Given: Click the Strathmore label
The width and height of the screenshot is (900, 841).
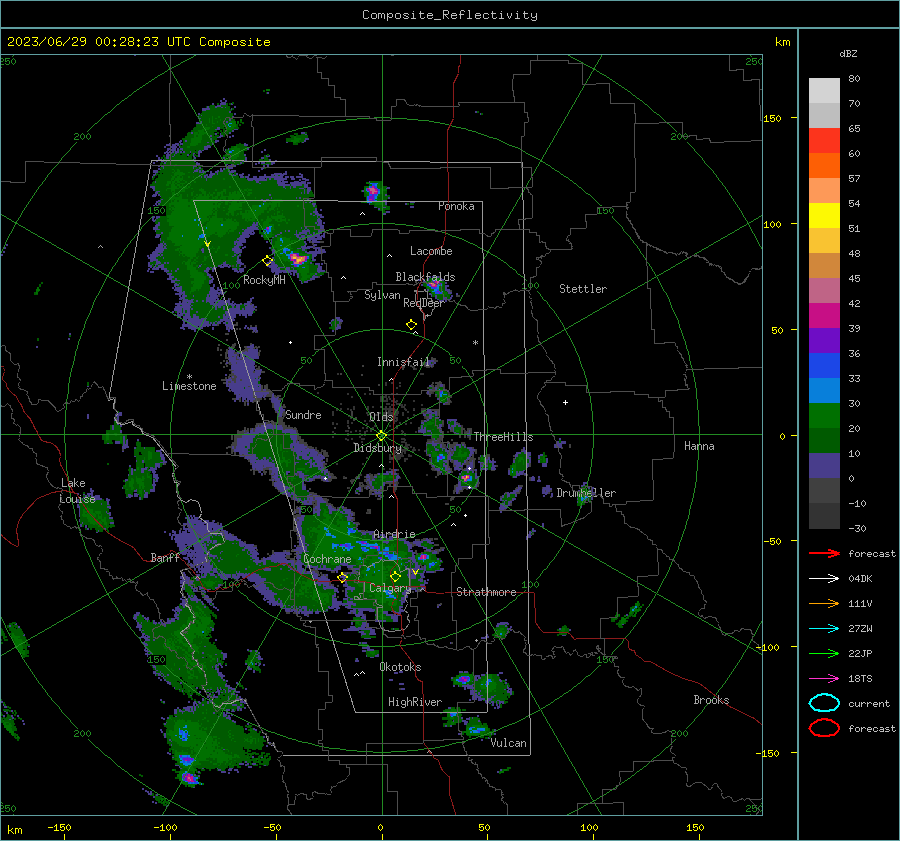Looking at the screenshot, I should point(486,592).
